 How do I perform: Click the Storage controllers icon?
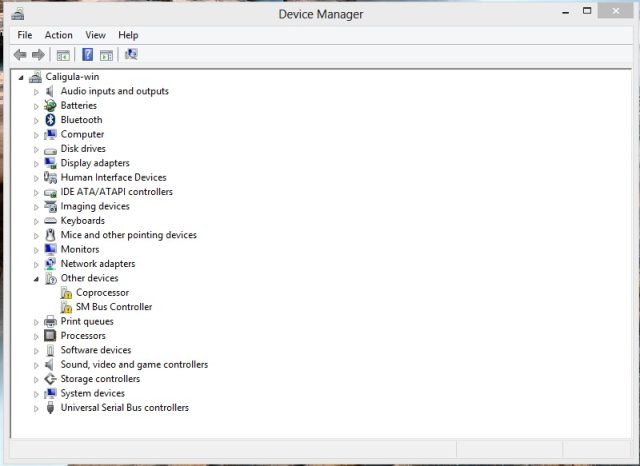point(50,379)
